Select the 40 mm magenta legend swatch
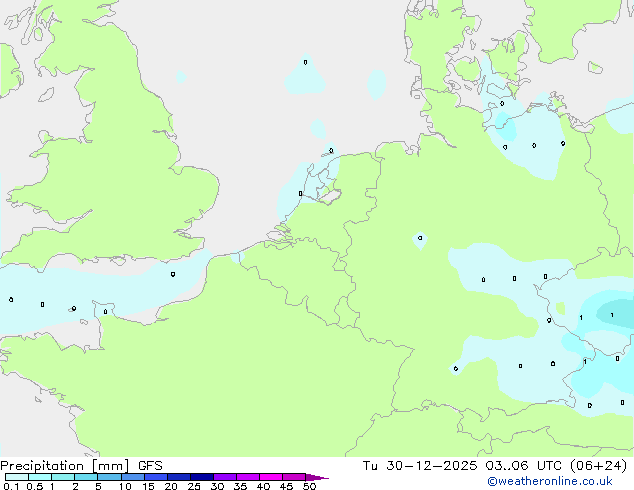Screen dimensions: 634x490 click(271, 477)
